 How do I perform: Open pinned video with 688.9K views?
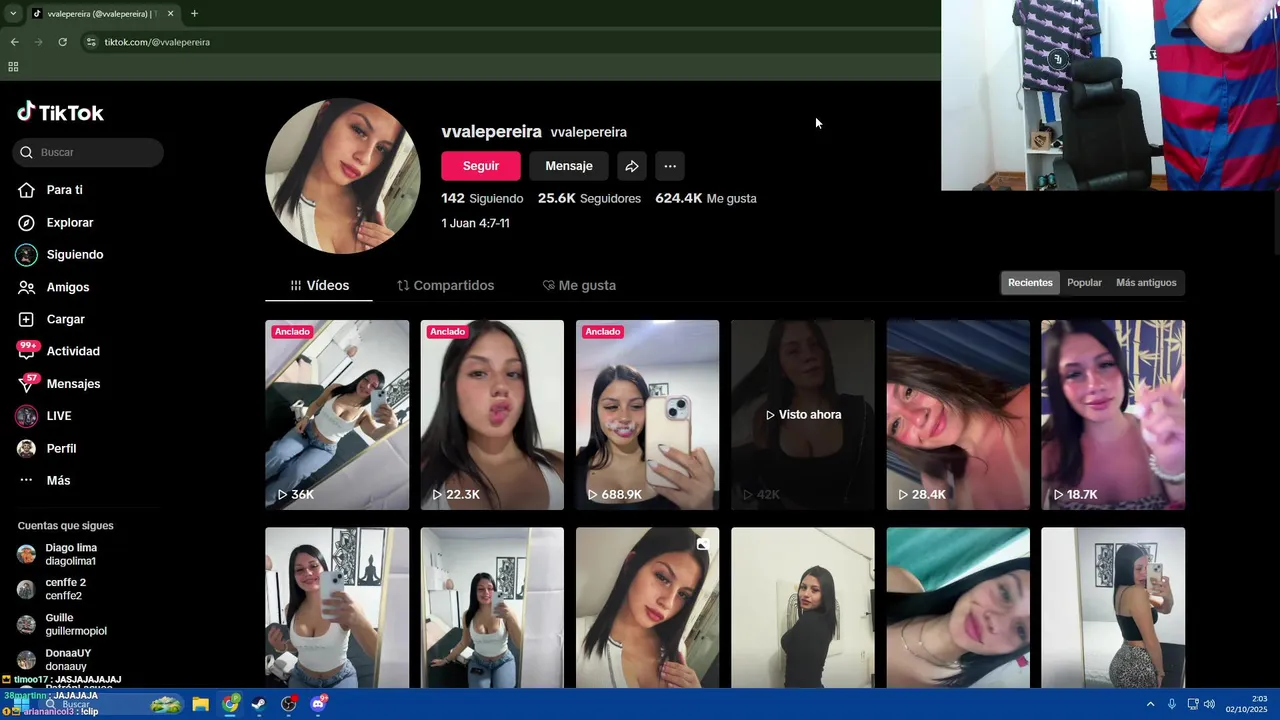647,415
